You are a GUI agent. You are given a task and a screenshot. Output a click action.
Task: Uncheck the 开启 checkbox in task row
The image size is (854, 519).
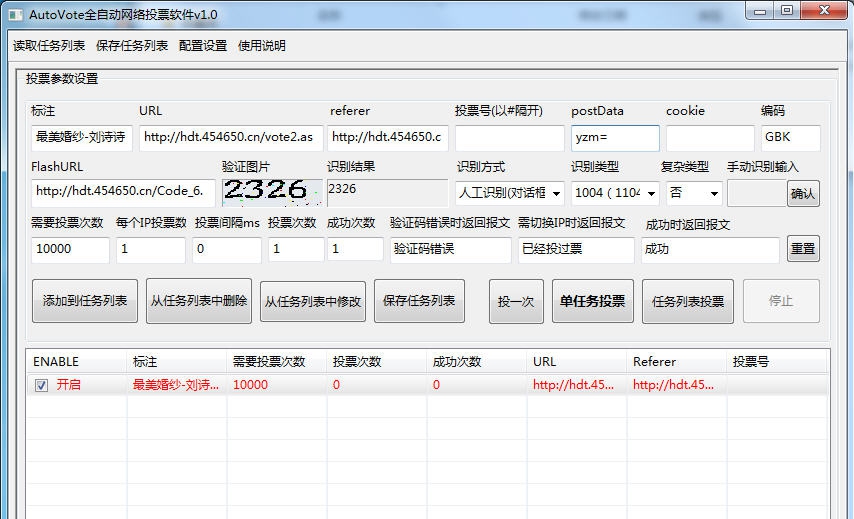point(41,386)
